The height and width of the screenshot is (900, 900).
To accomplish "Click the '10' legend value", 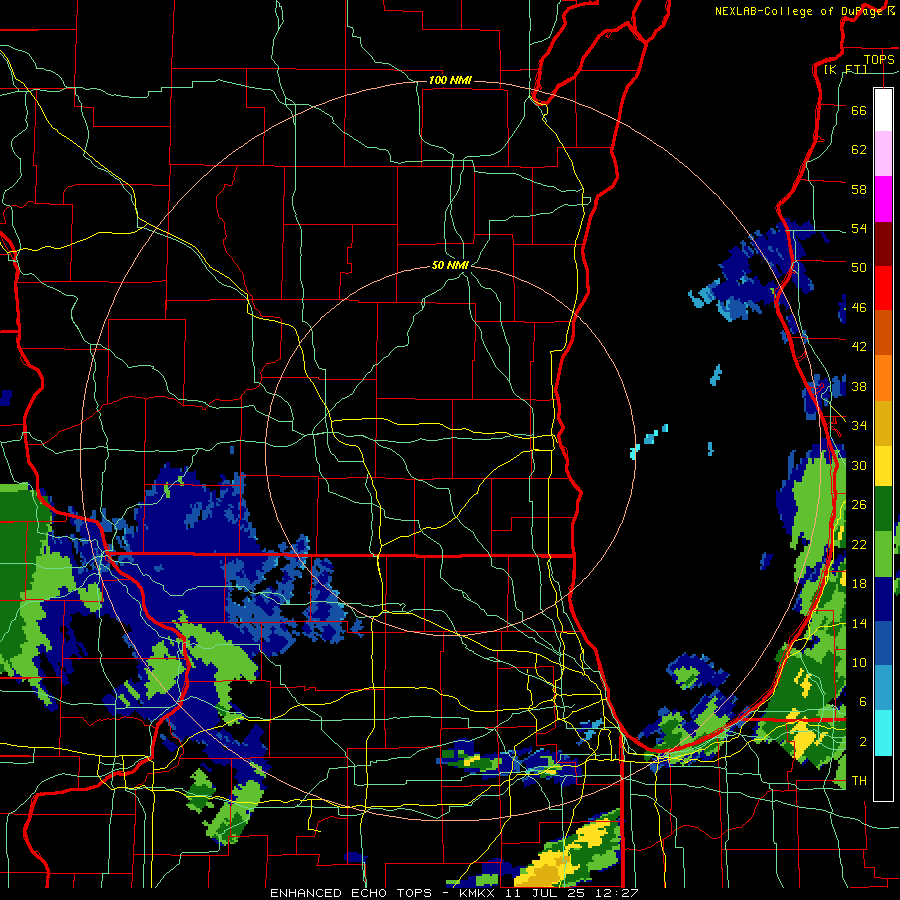I will click(859, 662).
